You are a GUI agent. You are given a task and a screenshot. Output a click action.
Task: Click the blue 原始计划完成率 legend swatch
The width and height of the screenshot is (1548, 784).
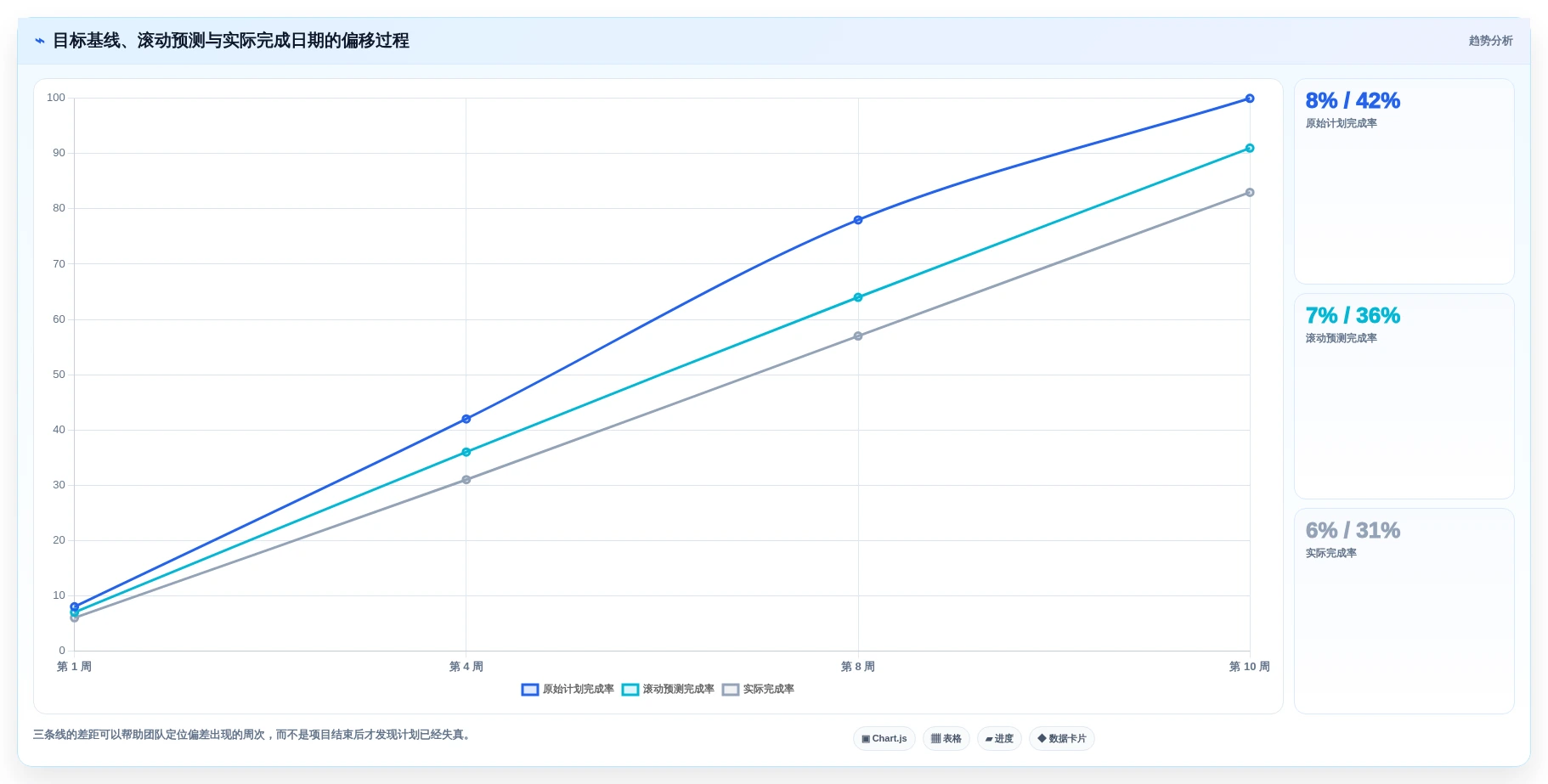[x=530, y=690]
